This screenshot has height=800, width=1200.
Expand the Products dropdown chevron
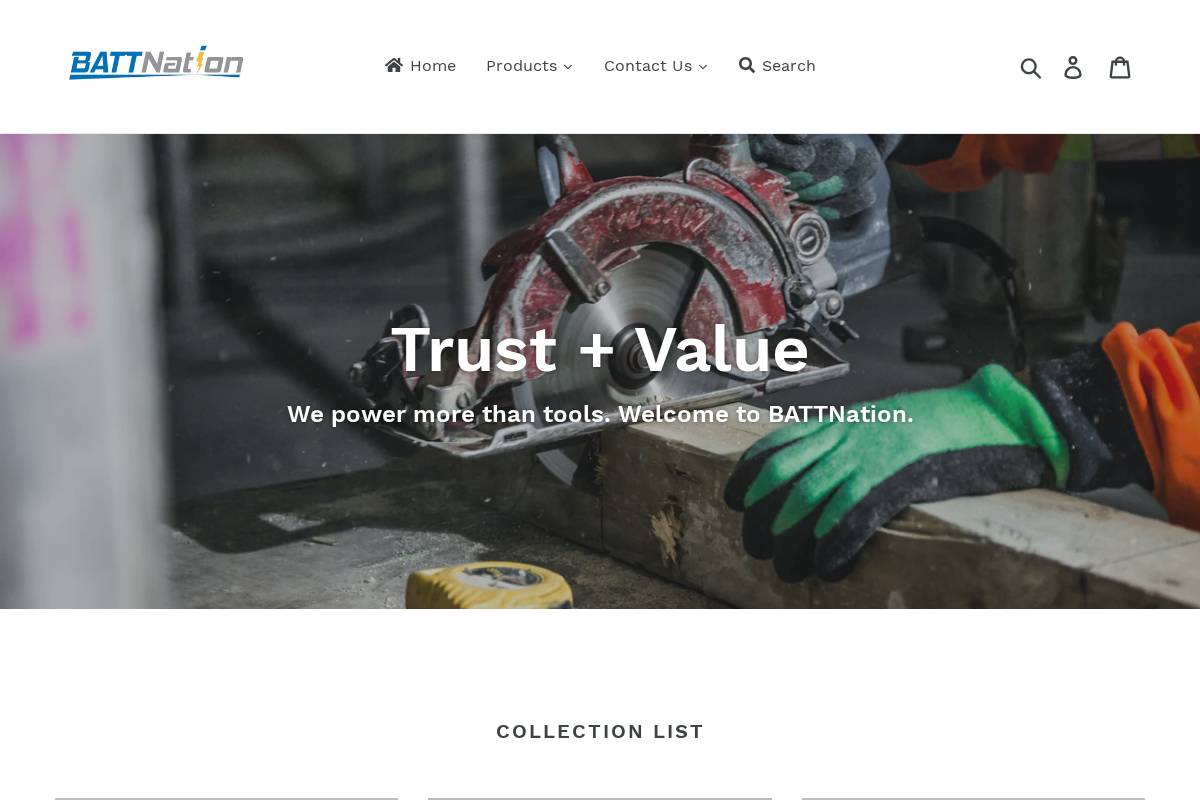pos(568,67)
